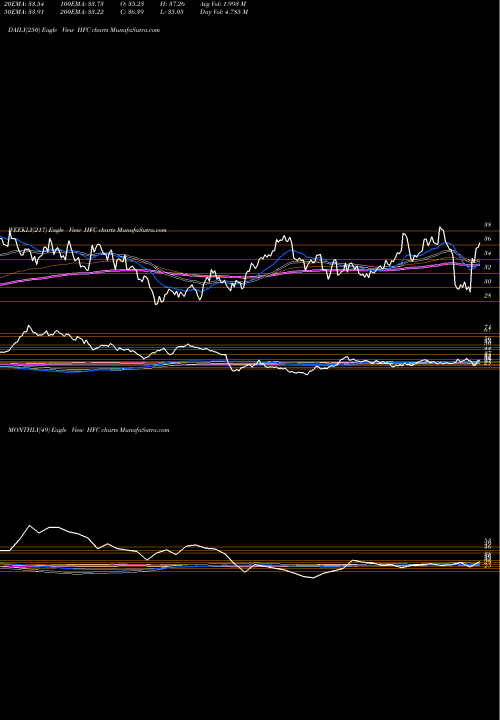This screenshot has width=500, height=720.
Task: Click the DAILY(250) Eagle View chart title
Action: pos(84,30)
